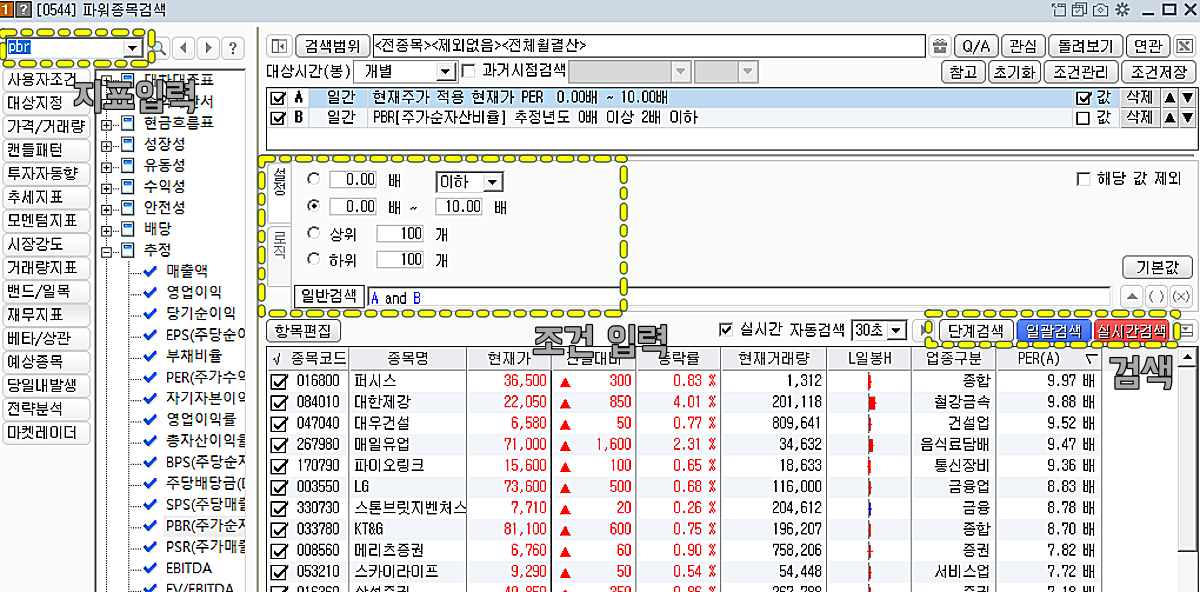The width and height of the screenshot is (1200, 592).
Task: Open the pbr search combo box dropdown
Action: [x=132, y=48]
